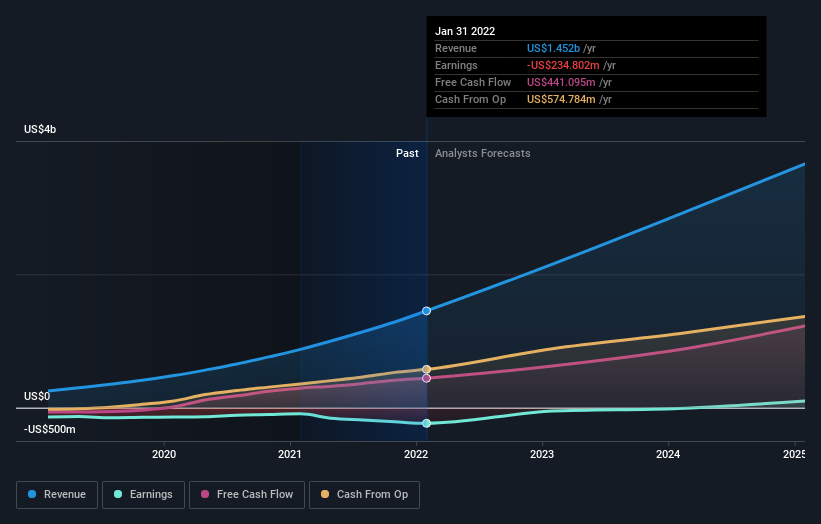Click the US$4b y-axis label
Image resolution: width=821 pixels, height=524 pixels.
[40, 129]
